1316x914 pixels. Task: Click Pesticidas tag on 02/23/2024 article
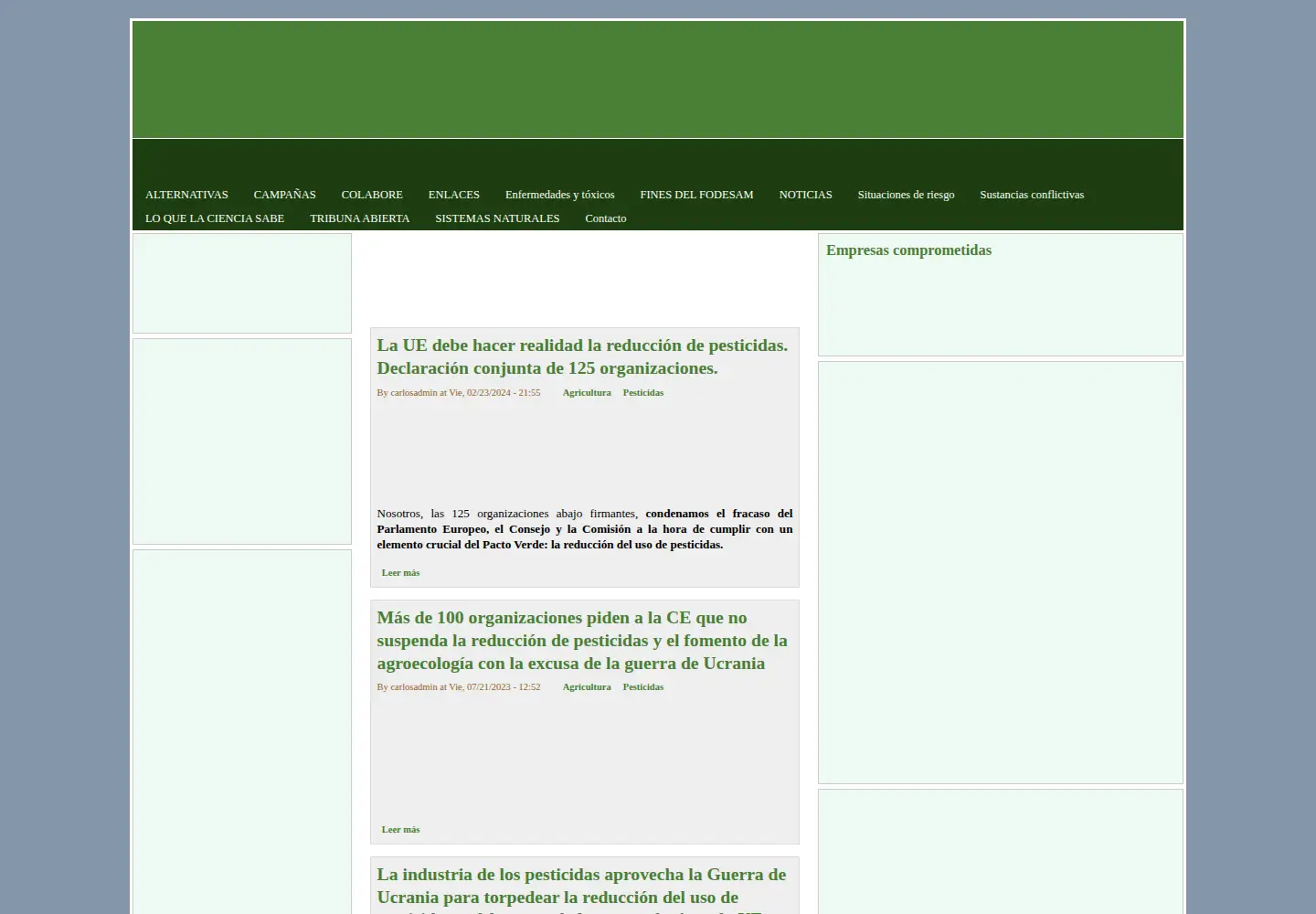[x=643, y=393]
